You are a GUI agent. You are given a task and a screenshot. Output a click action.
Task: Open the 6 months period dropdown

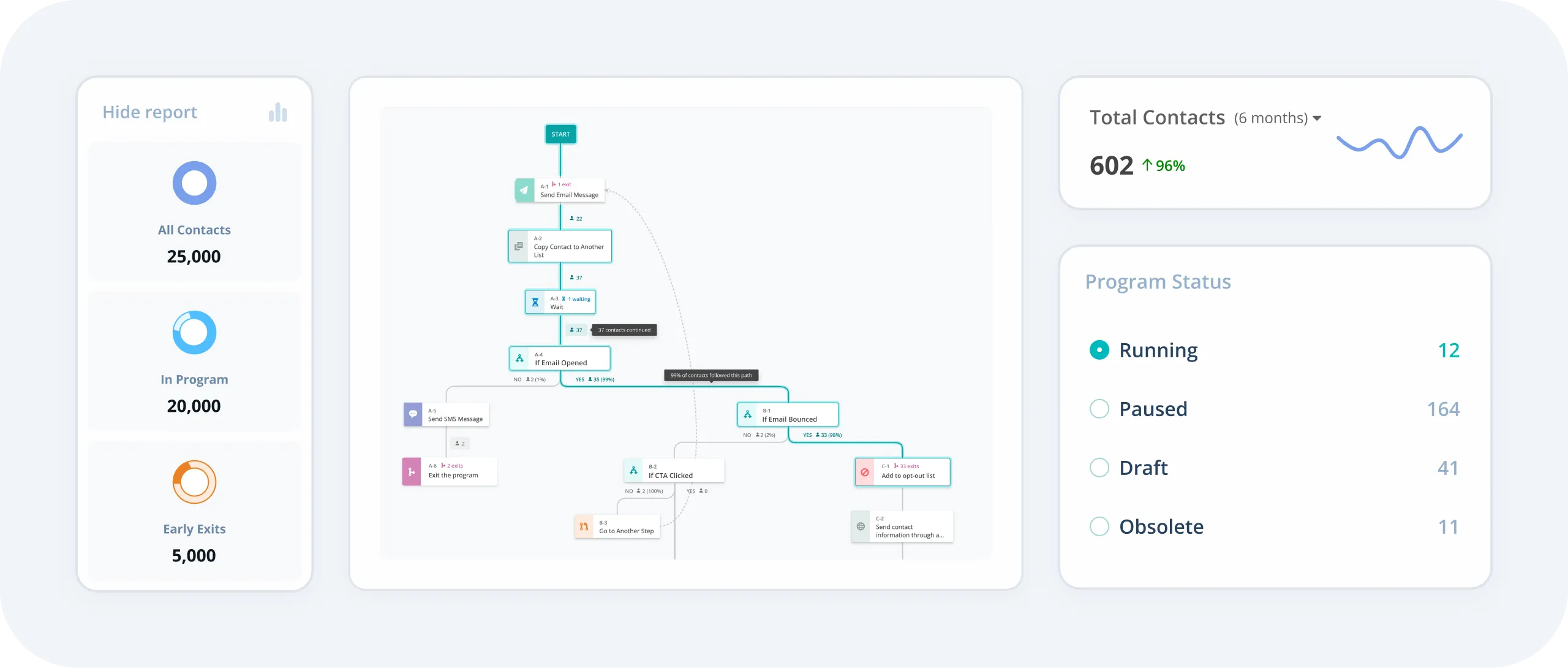click(1278, 118)
